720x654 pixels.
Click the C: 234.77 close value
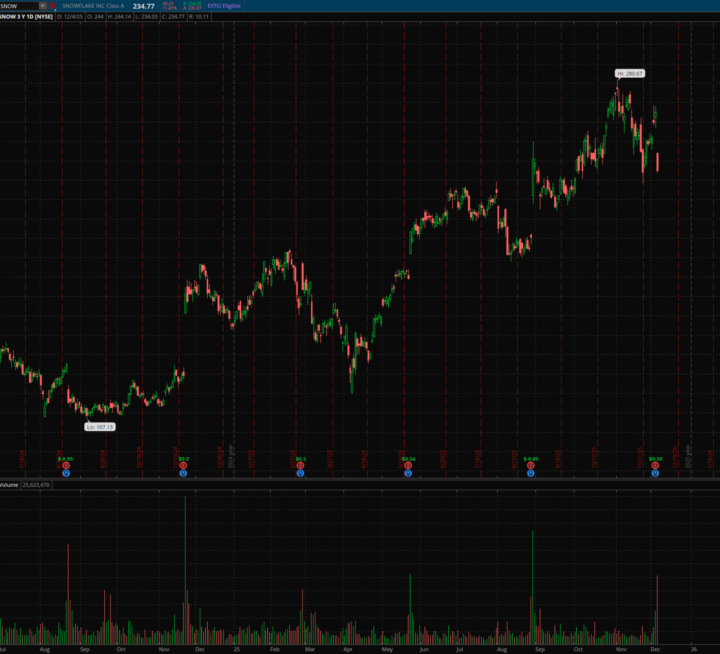point(173,17)
